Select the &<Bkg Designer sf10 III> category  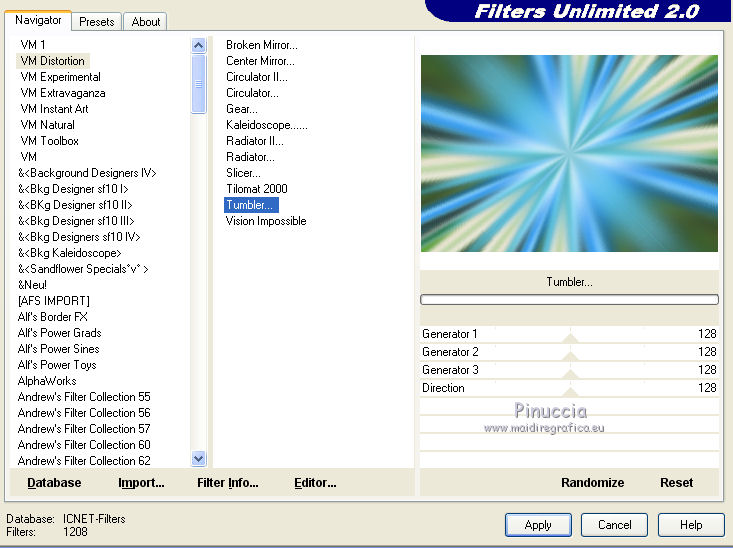coord(76,221)
